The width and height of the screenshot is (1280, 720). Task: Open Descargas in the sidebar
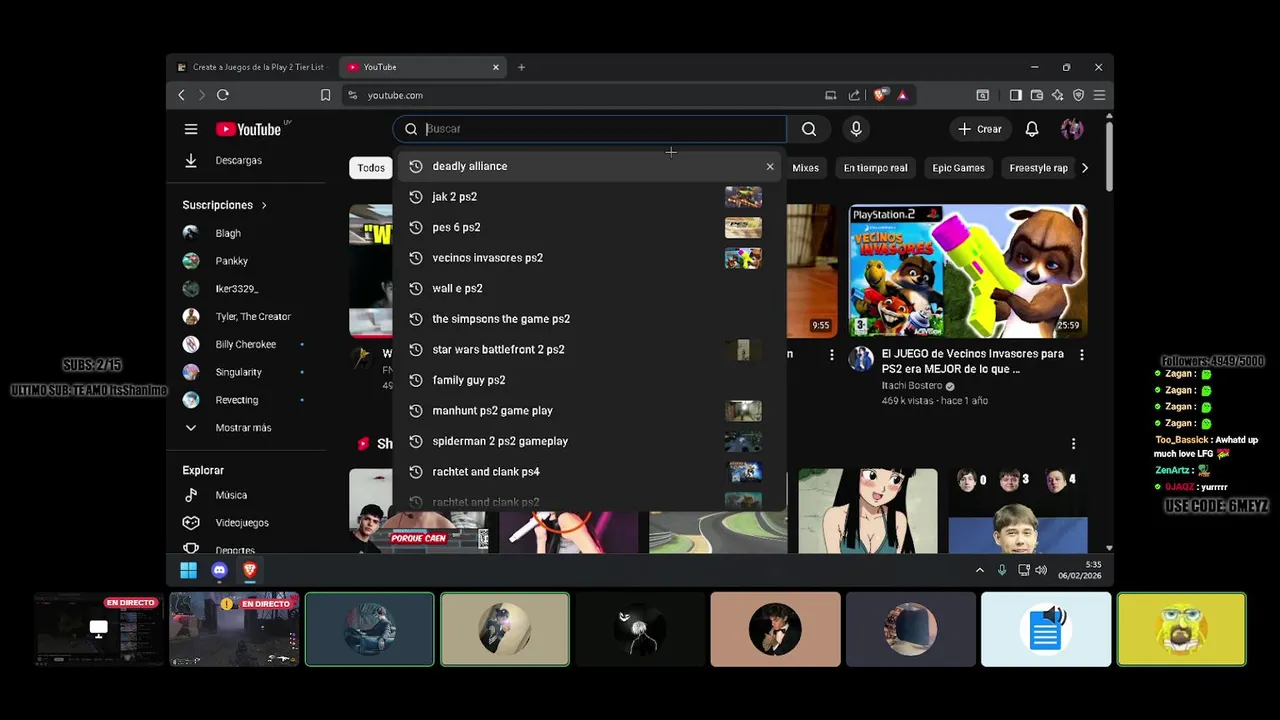(x=238, y=160)
